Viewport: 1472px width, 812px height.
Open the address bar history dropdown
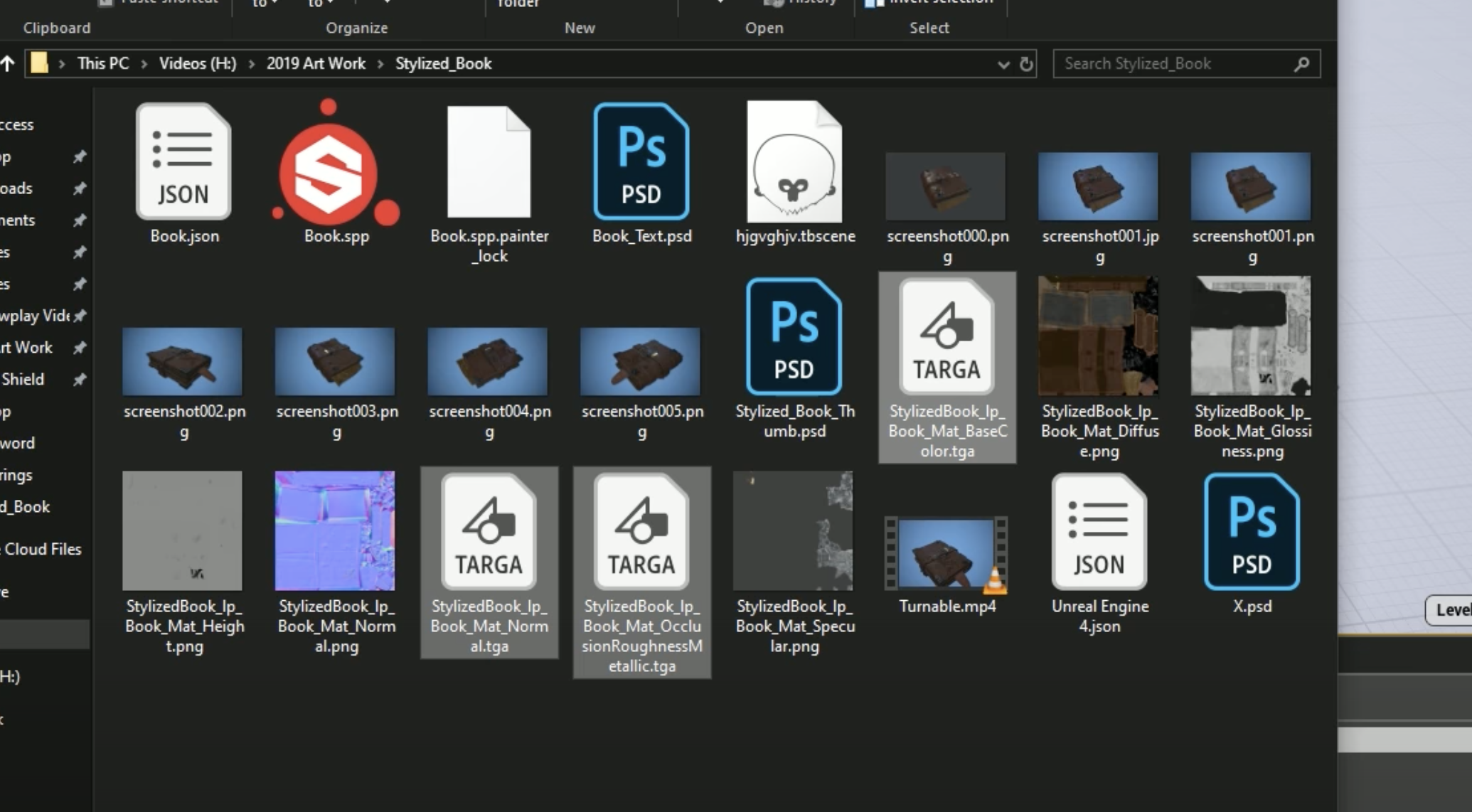(x=1003, y=65)
